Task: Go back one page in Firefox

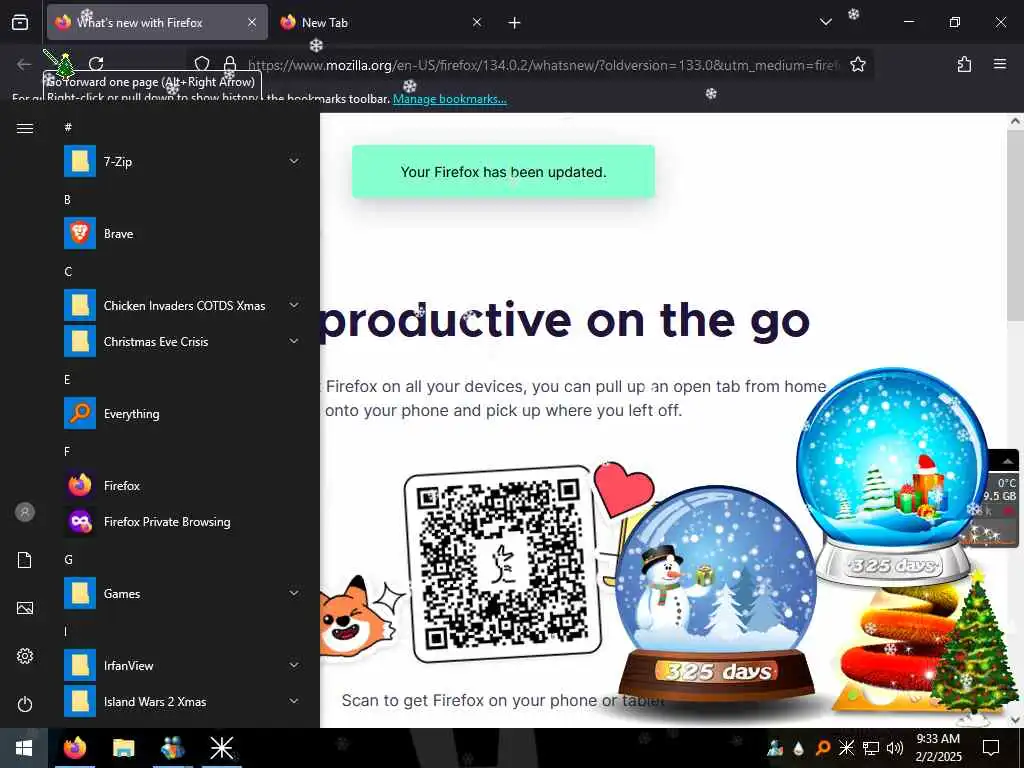Action: (x=24, y=64)
